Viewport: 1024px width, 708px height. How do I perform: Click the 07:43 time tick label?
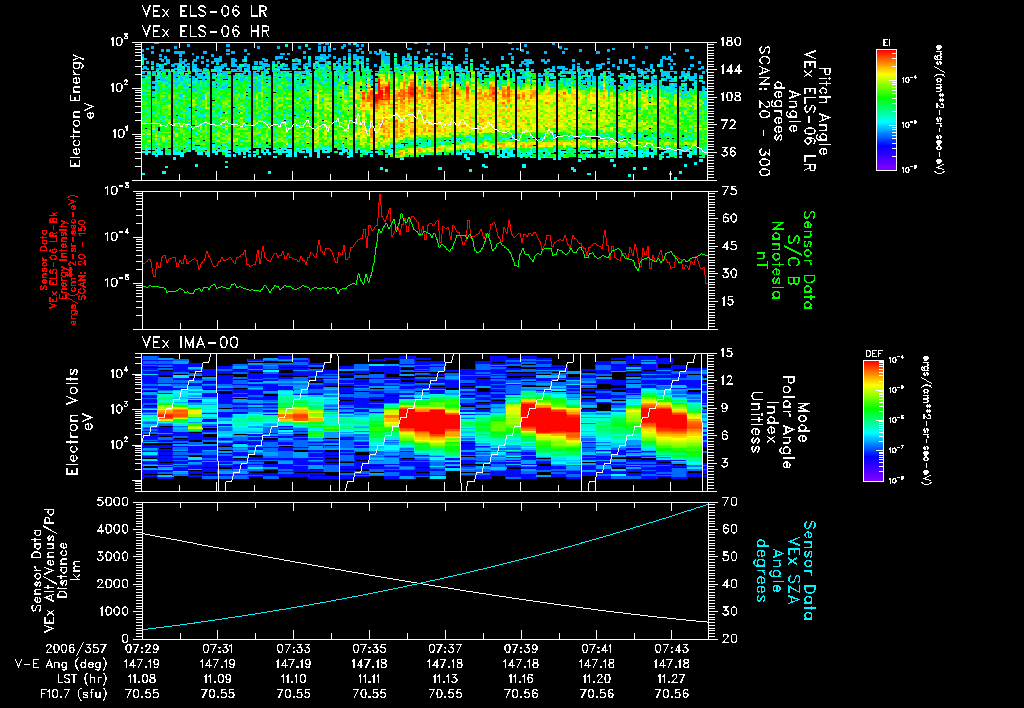coord(671,649)
